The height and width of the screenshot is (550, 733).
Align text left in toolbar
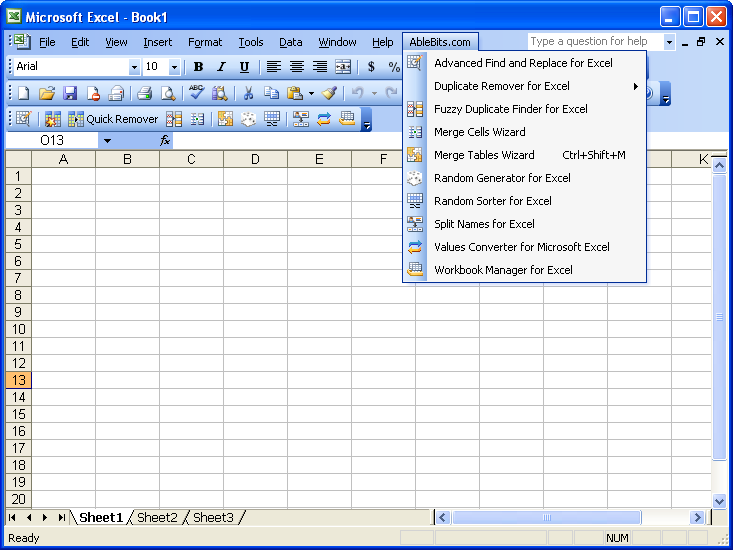coord(273,67)
